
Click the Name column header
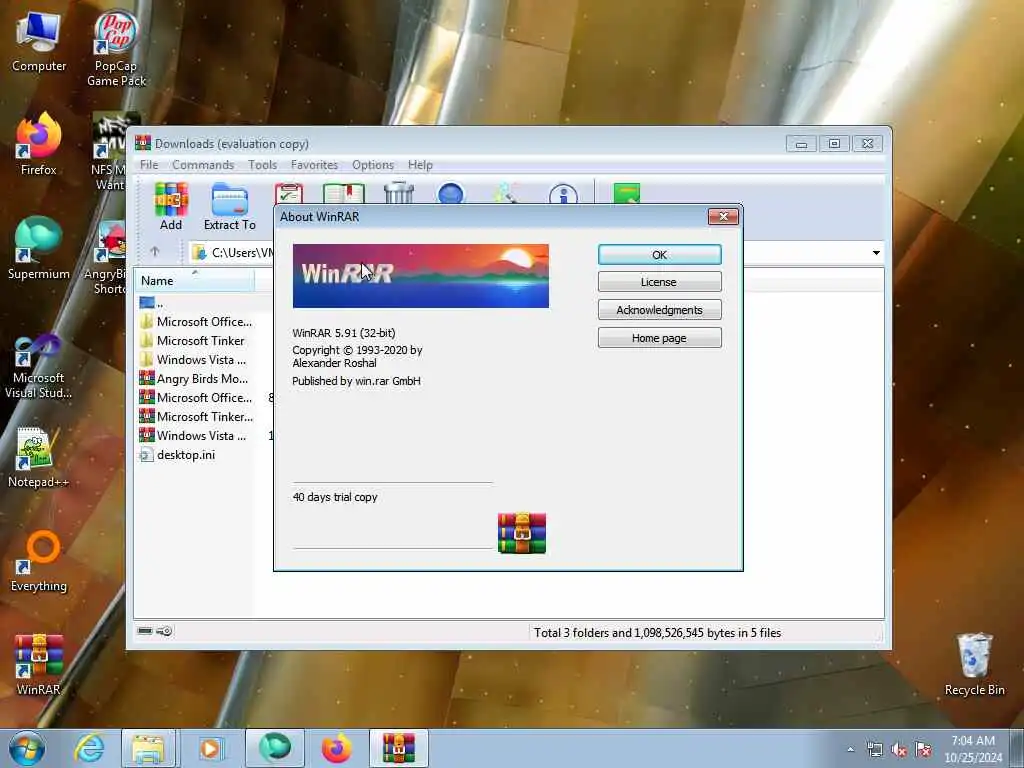tap(195, 281)
